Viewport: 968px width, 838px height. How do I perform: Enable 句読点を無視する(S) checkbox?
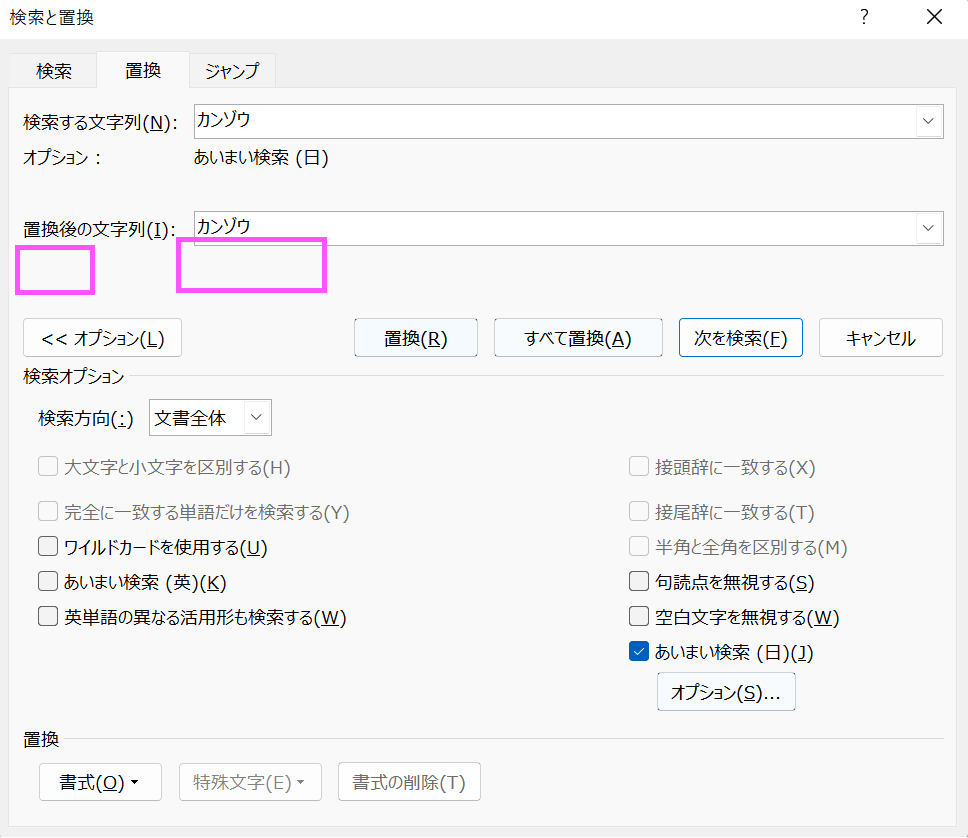[638, 582]
